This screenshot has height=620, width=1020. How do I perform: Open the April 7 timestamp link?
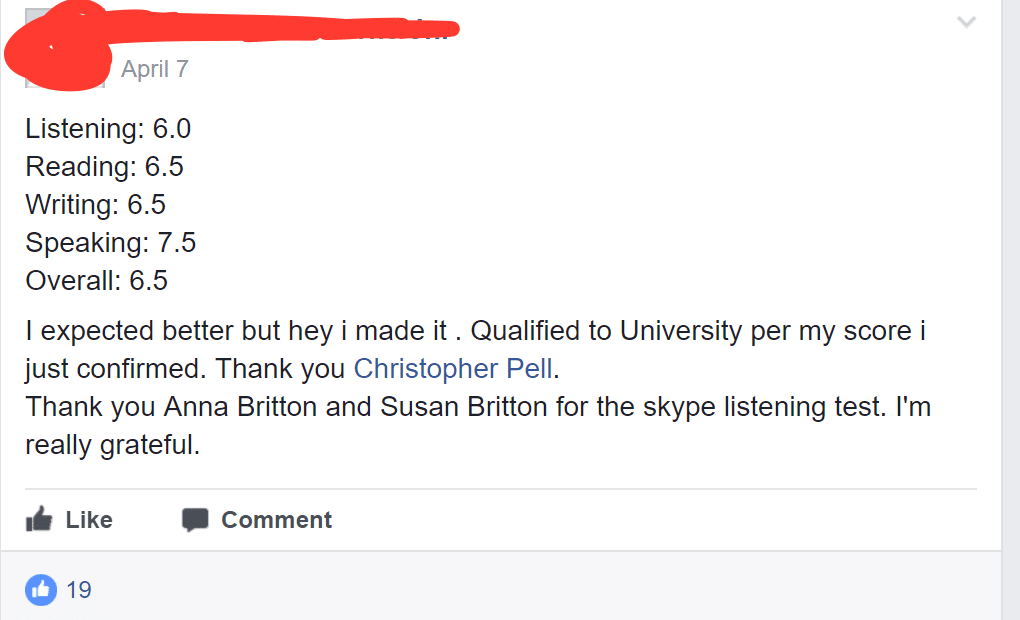point(154,69)
